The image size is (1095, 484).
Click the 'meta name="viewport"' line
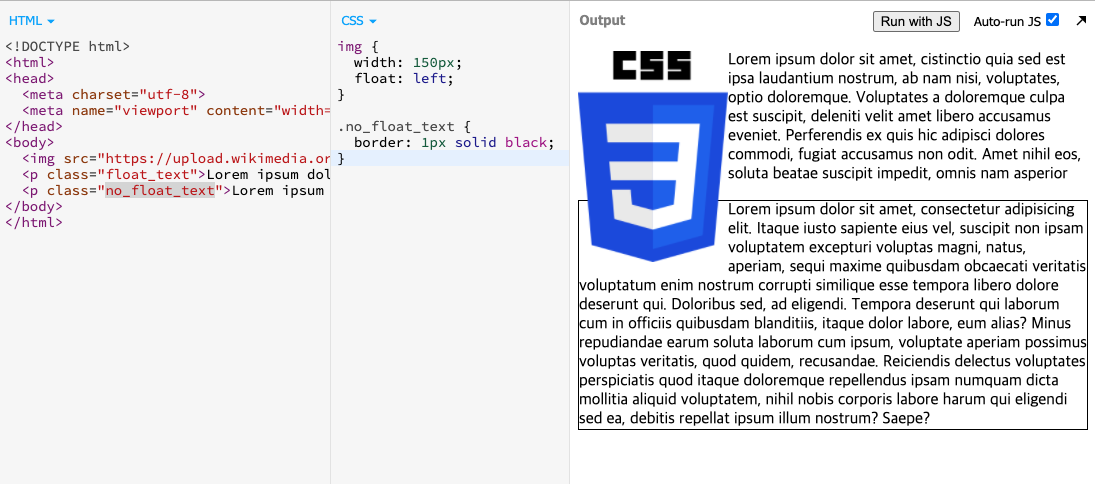point(175,110)
